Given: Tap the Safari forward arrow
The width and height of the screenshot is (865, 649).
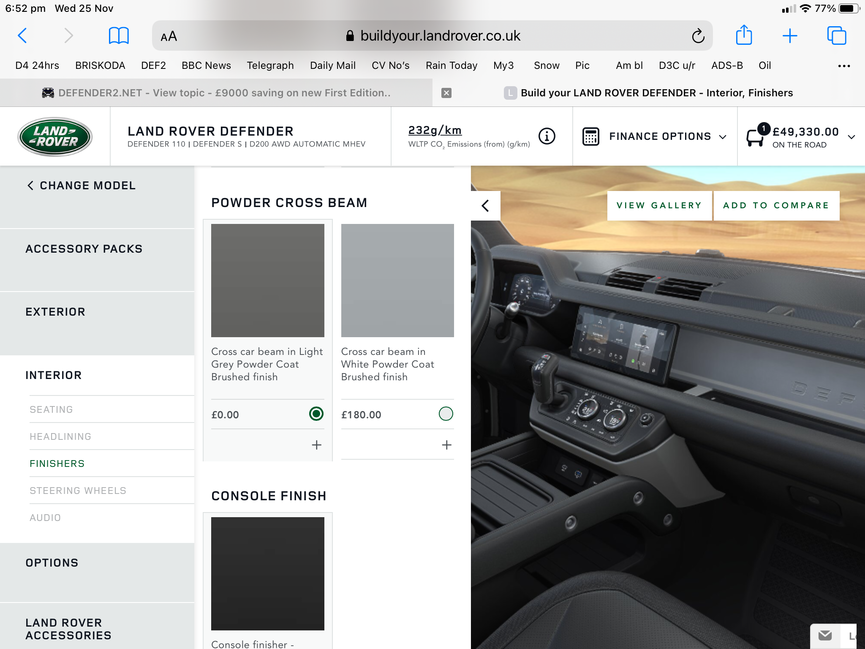Looking at the screenshot, I should coord(68,36).
